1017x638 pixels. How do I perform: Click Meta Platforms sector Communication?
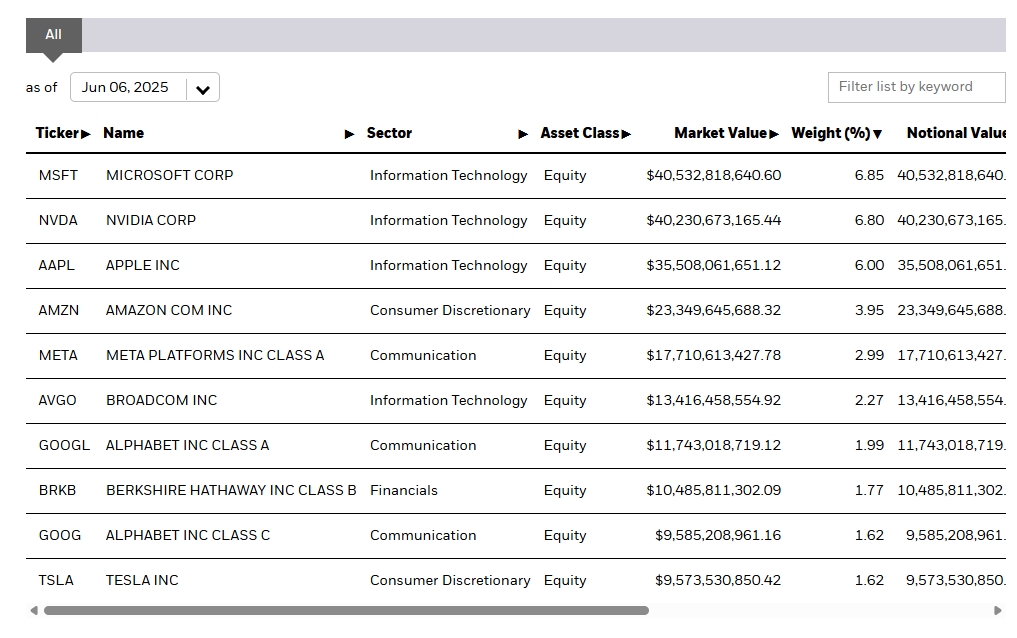point(423,355)
